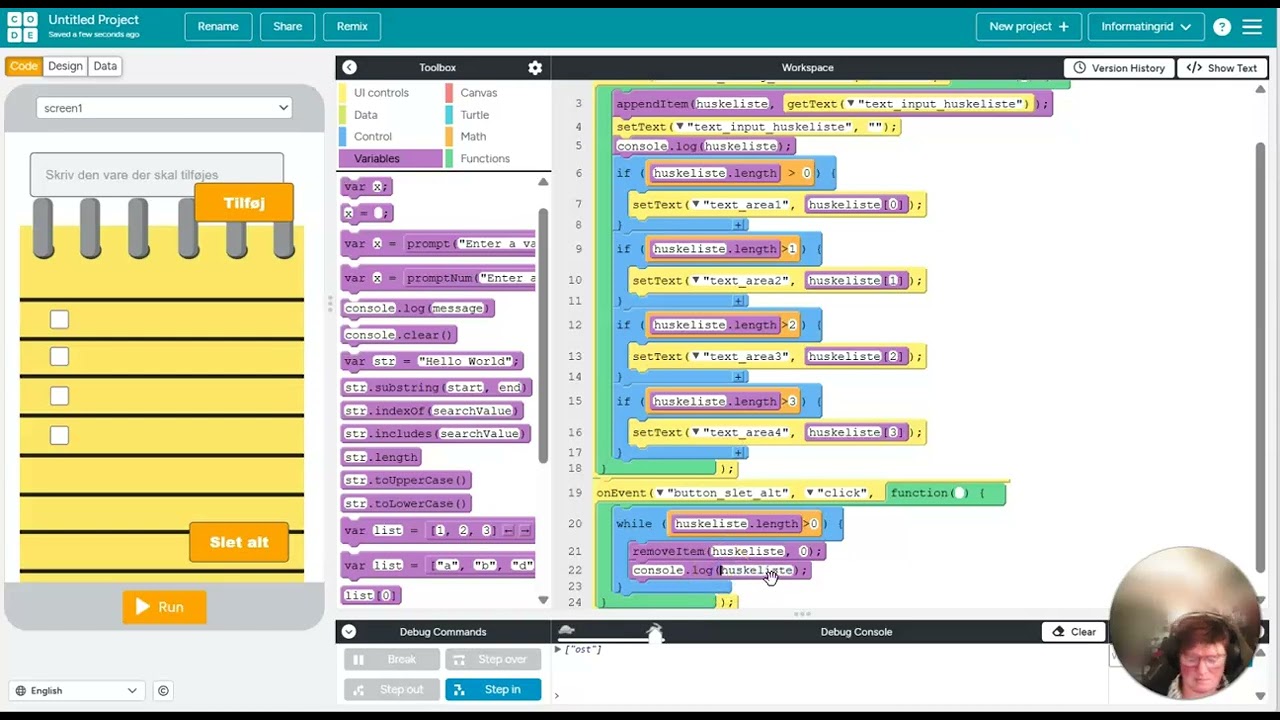Screen dimensions: 1280x720
Task: Switch to Design mode tab
Action: pos(65,66)
